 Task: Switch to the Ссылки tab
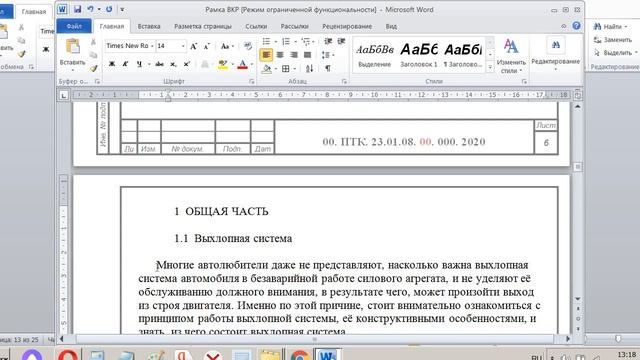click(x=256, y=26)
